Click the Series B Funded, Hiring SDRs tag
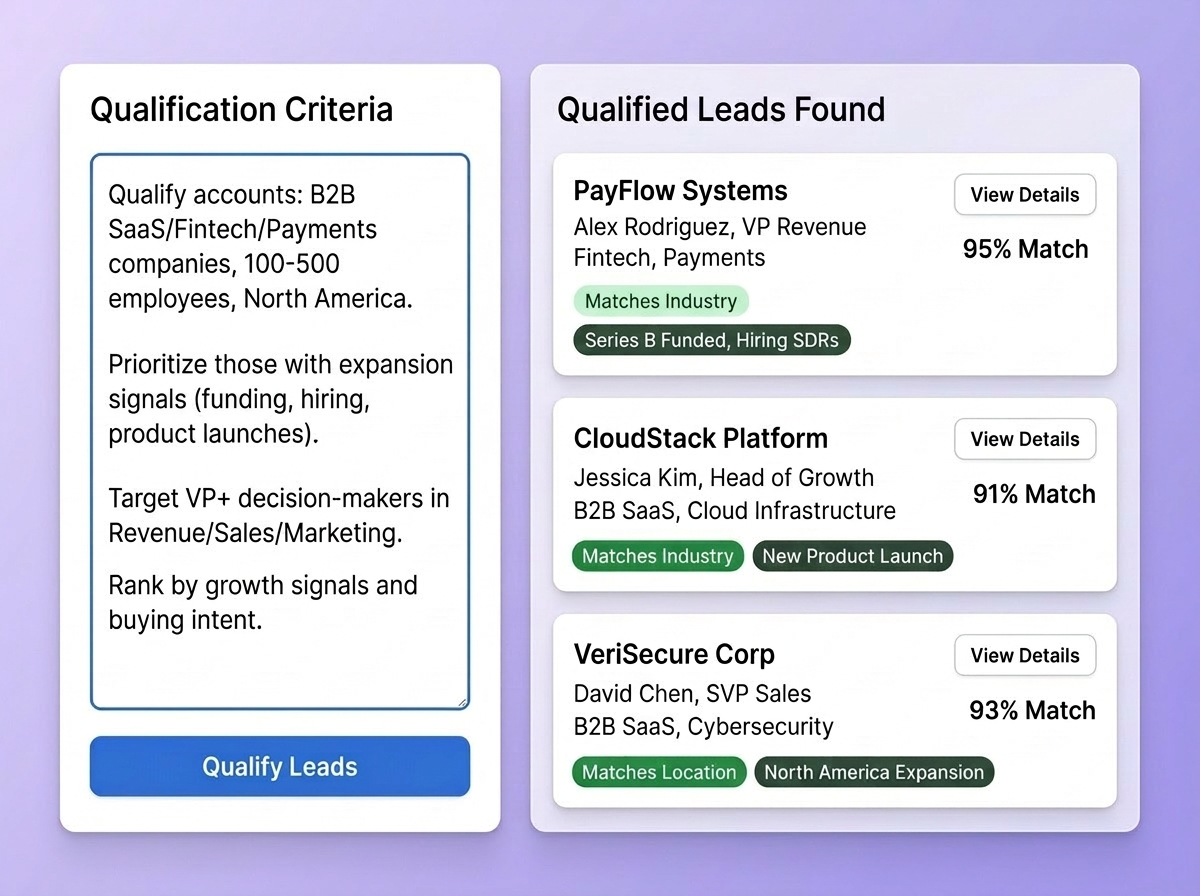Screen dimensions: 1200x896 point(711,340)
